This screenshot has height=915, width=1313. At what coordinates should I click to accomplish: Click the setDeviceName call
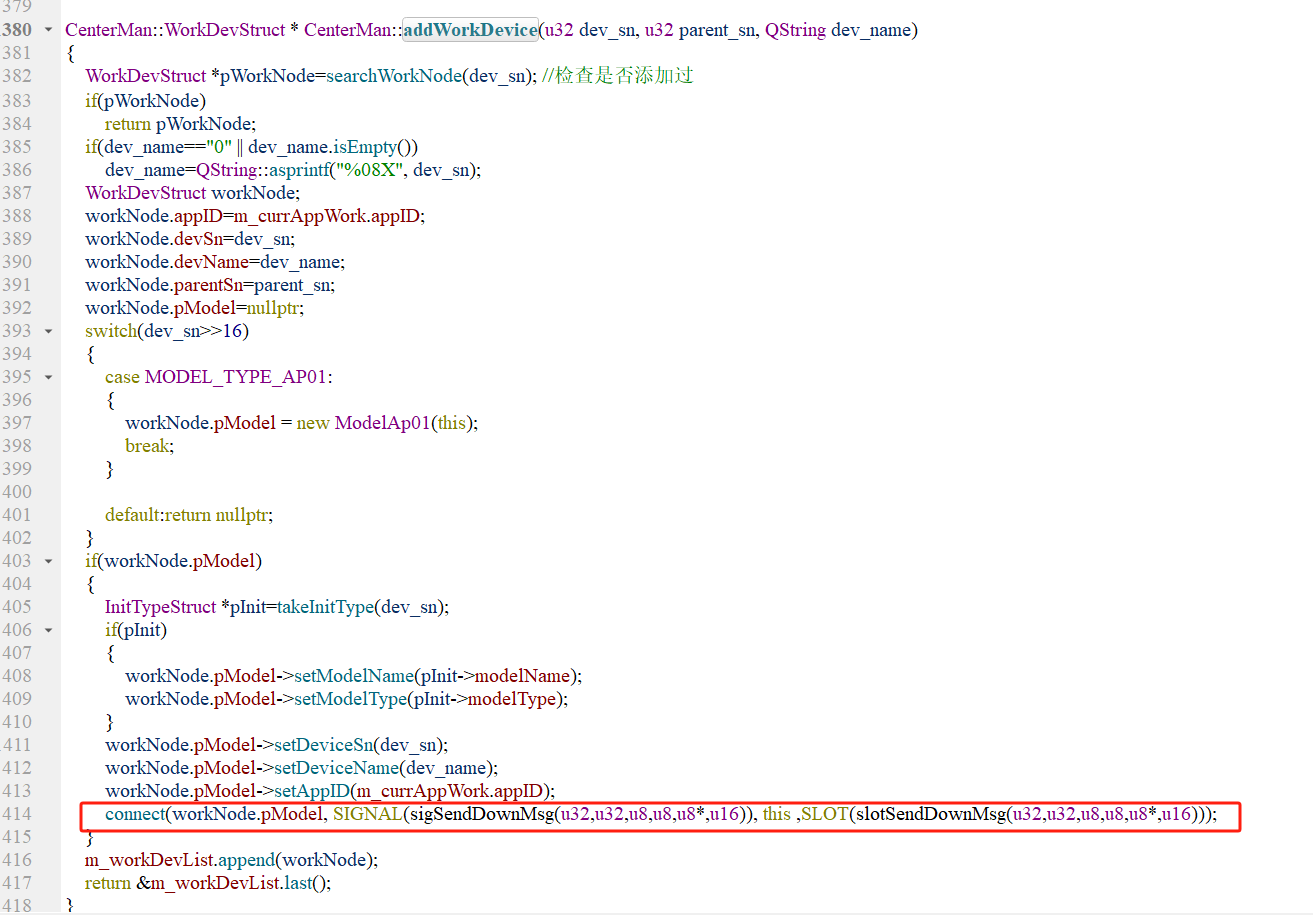[x=335, y=768]
